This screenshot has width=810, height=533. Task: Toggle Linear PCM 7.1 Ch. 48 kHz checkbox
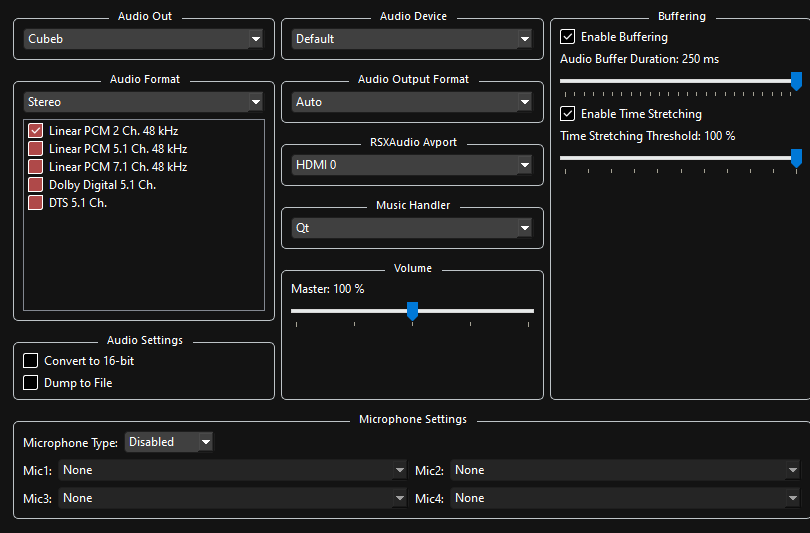[35, 167]
